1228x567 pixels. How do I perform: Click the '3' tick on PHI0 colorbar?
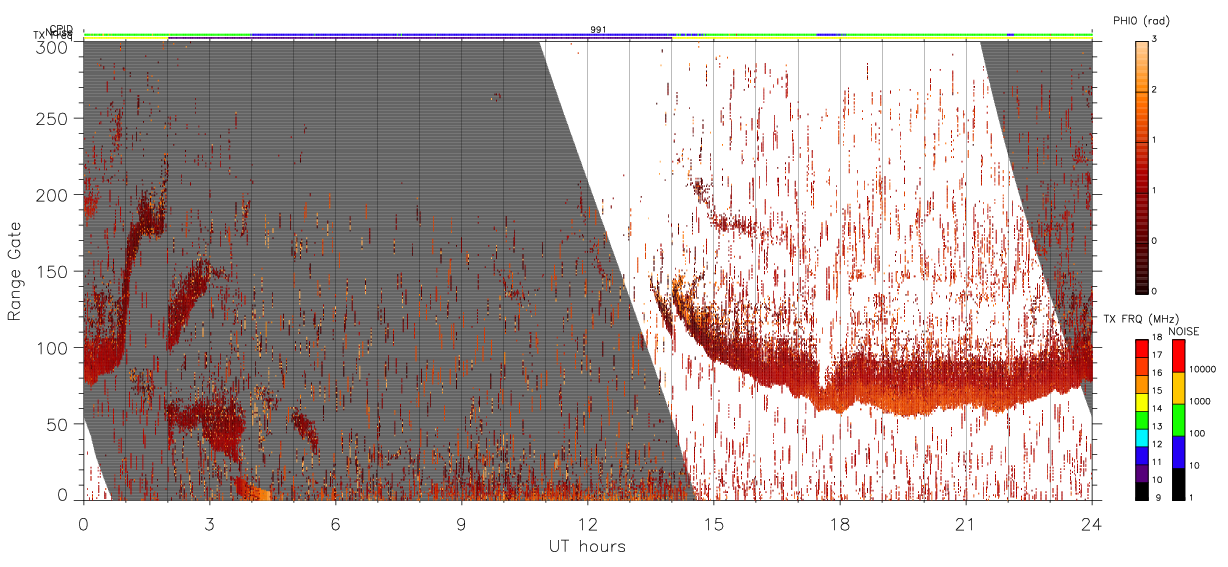1154,39
